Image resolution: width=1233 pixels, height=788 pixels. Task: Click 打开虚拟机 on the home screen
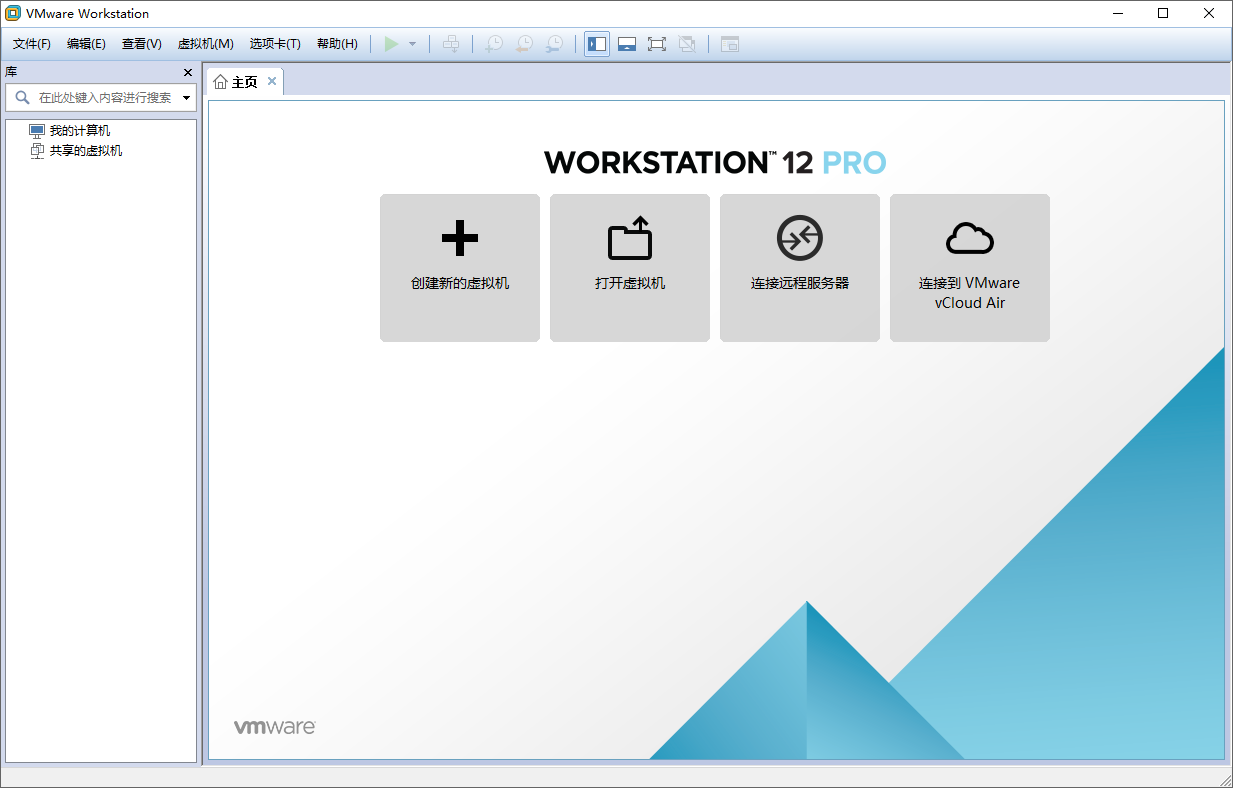(x=629, y=267)
